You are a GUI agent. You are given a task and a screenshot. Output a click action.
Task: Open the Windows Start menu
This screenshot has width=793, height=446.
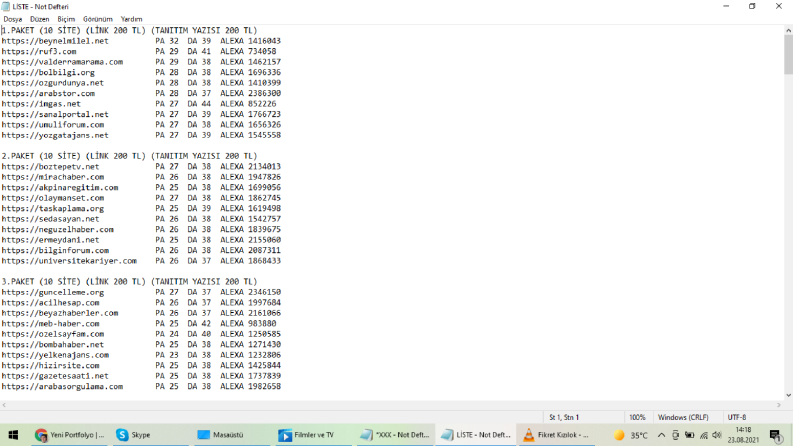pos(13,435)
